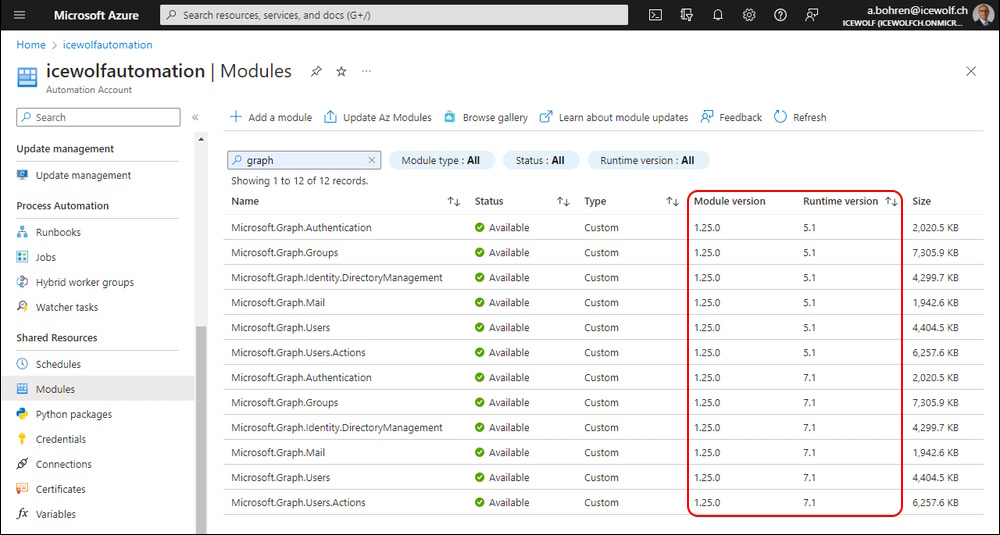Sort modules by the Status column arrows
Screen dimensions: 1000x535
563,202
